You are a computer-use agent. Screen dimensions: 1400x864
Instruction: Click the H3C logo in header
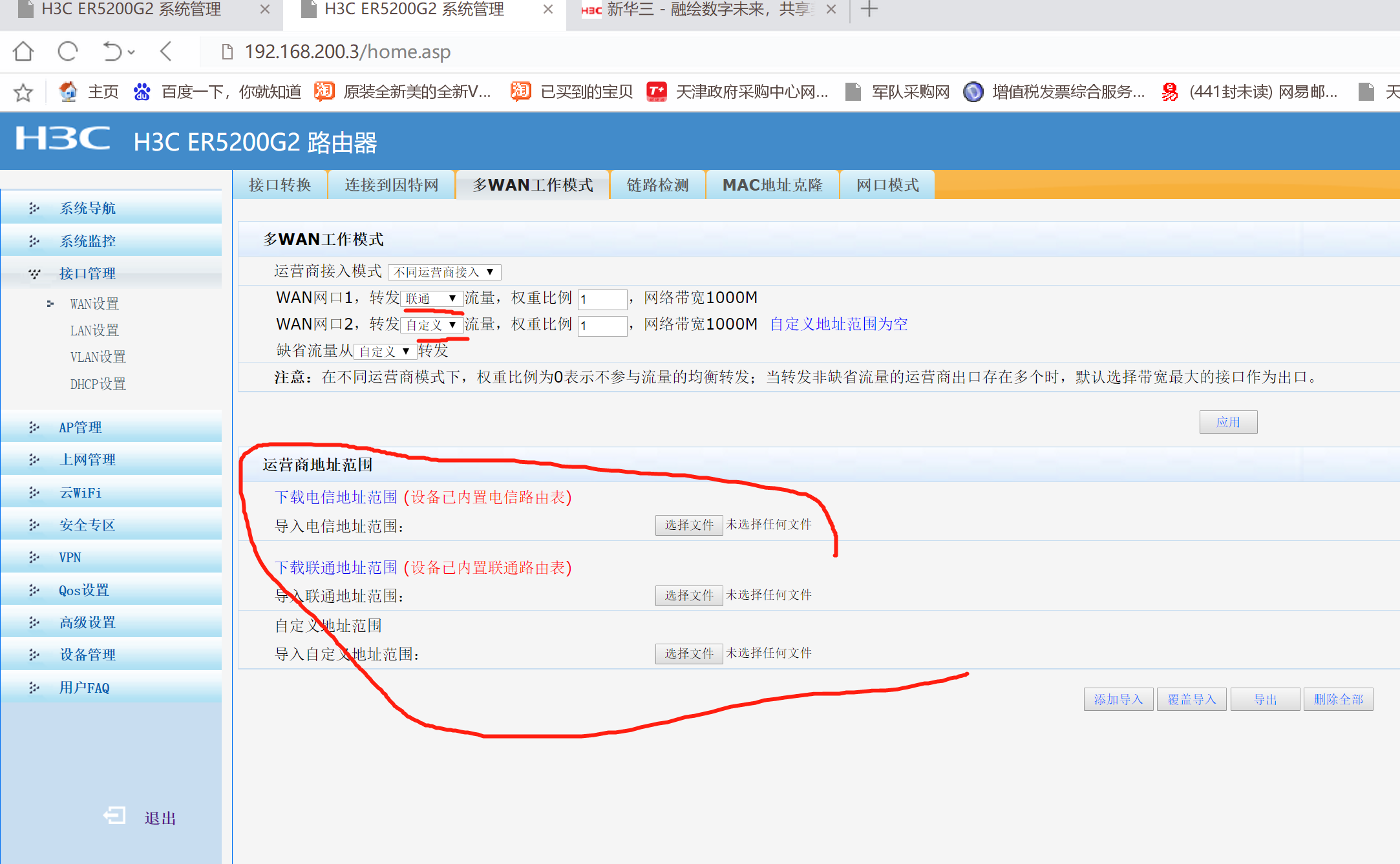63,139
